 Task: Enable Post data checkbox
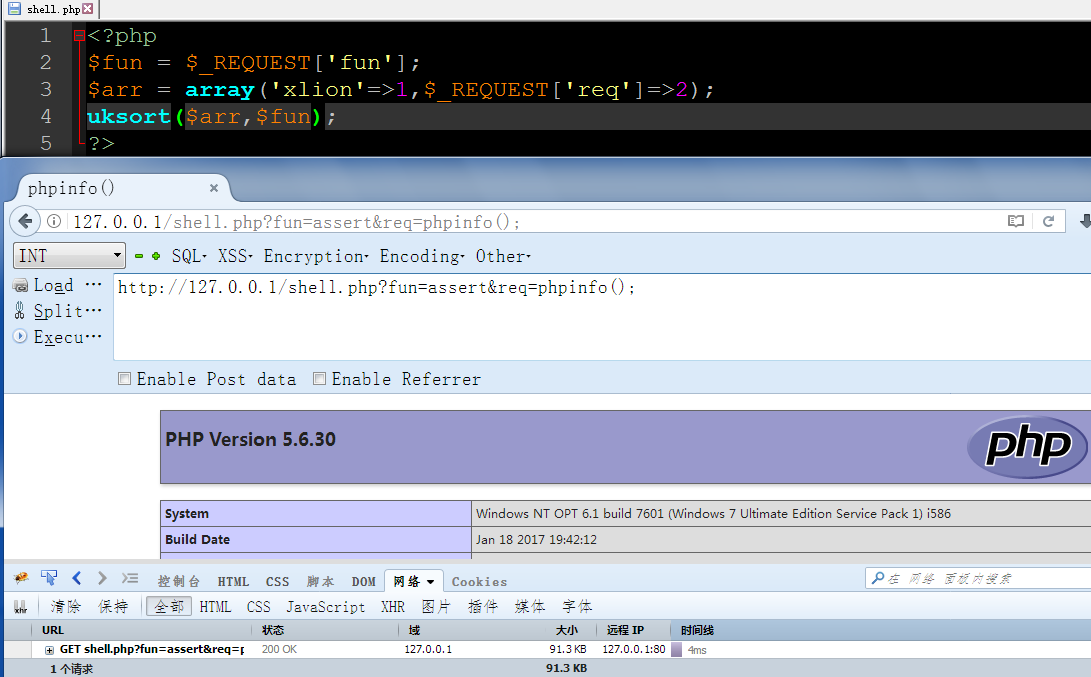coord(125,379)
